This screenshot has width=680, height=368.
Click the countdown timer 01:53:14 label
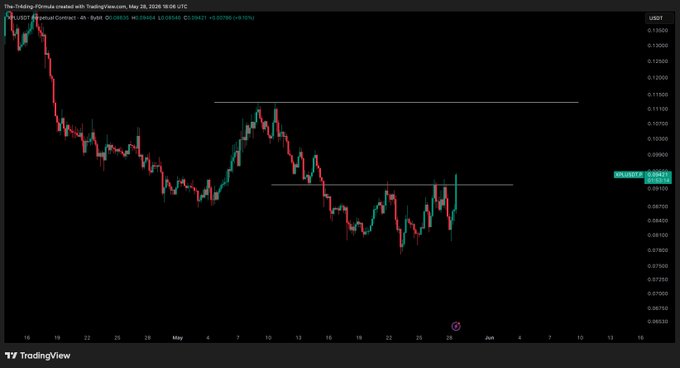658,180
